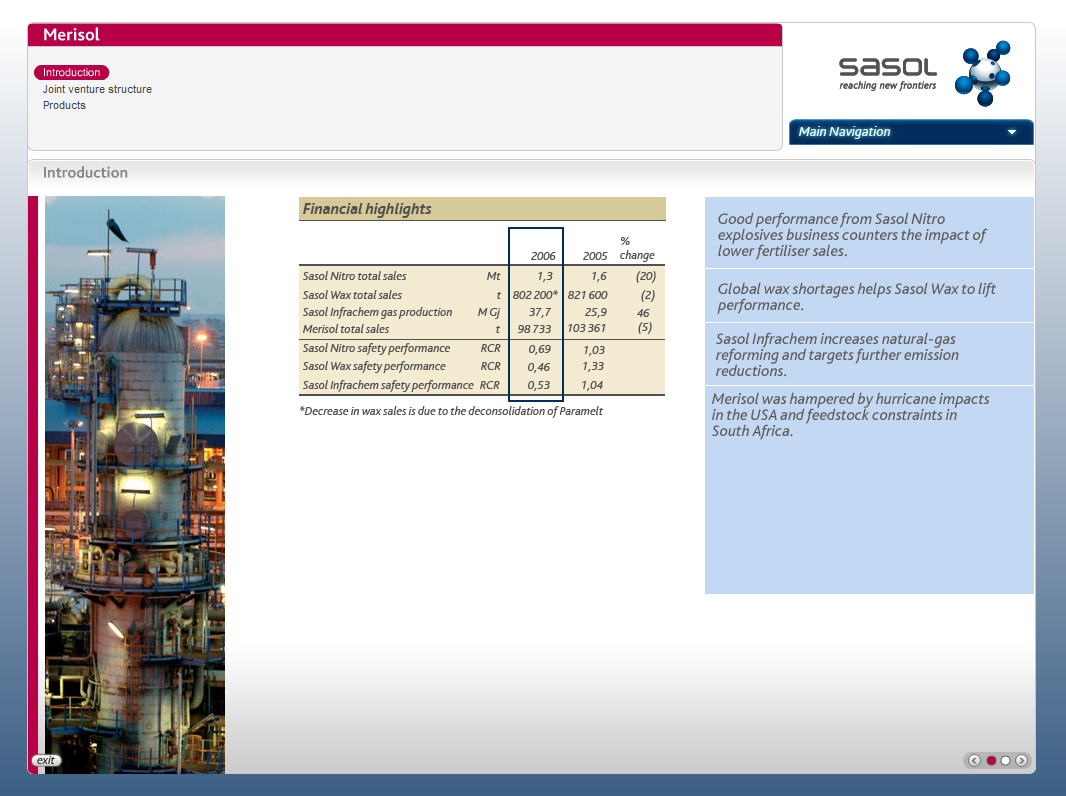Screen dimensions: 1066x796
Task: Click the Merisol title header bar
Action: 405,35
